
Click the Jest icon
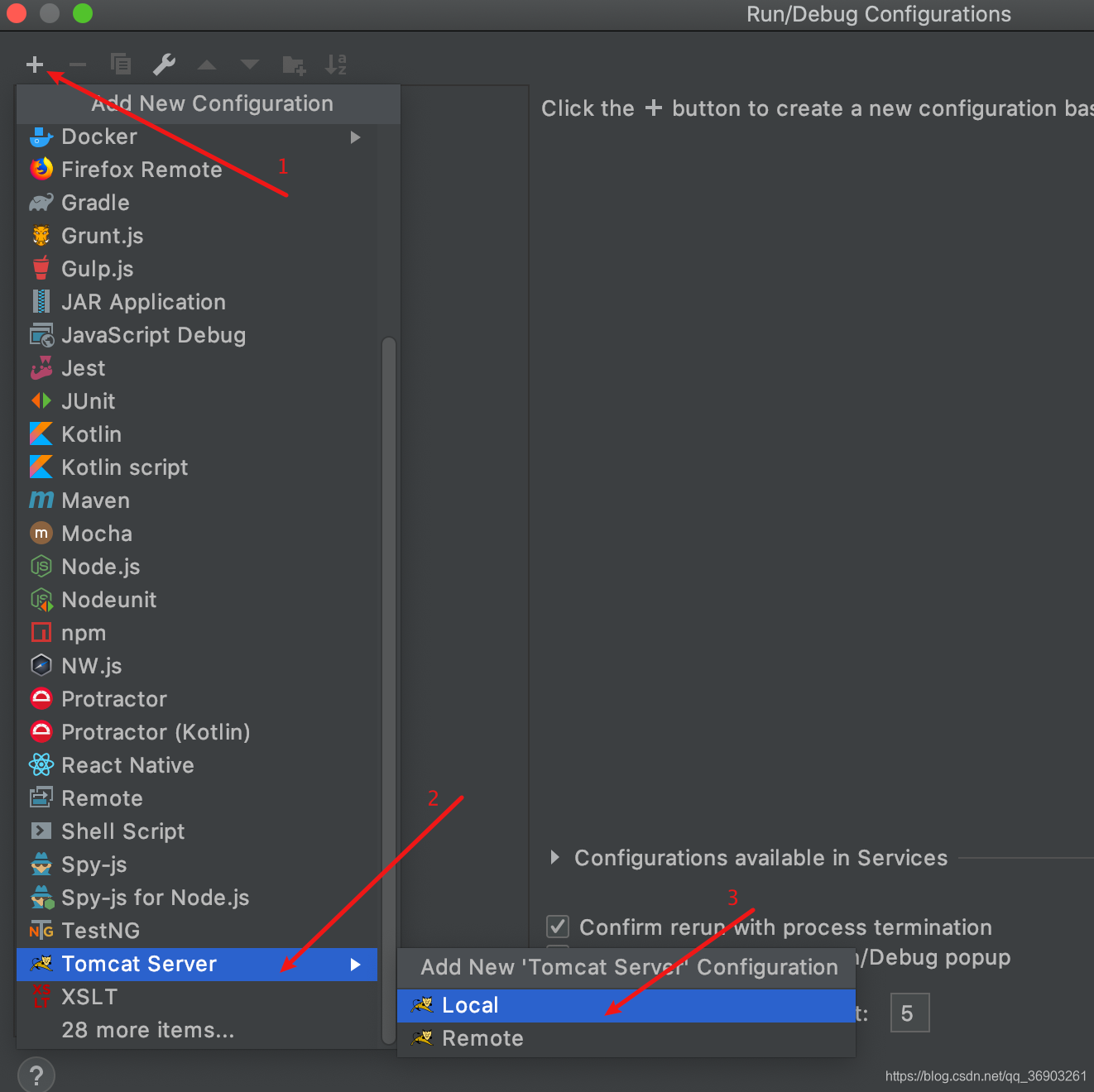(x=41, y=368)
